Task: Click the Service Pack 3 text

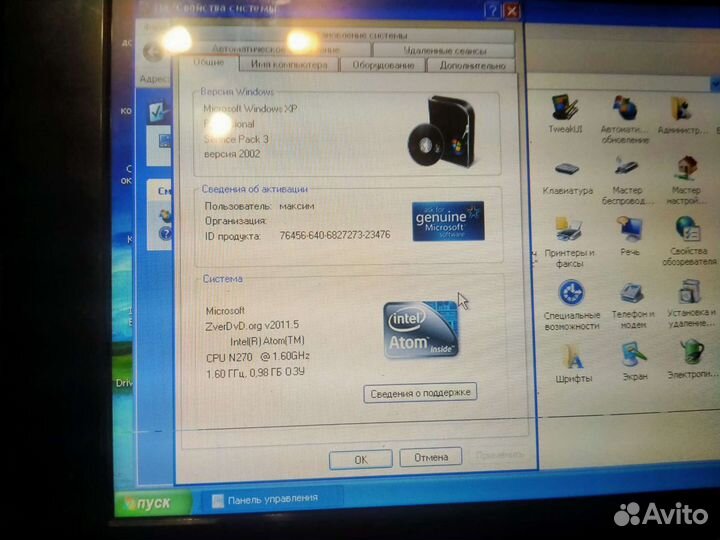Action: coord(236,139)
